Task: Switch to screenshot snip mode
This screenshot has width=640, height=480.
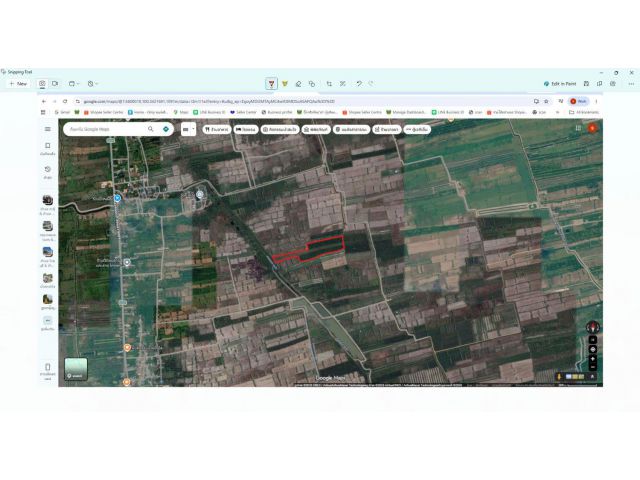Action: [x=42, y=83]
